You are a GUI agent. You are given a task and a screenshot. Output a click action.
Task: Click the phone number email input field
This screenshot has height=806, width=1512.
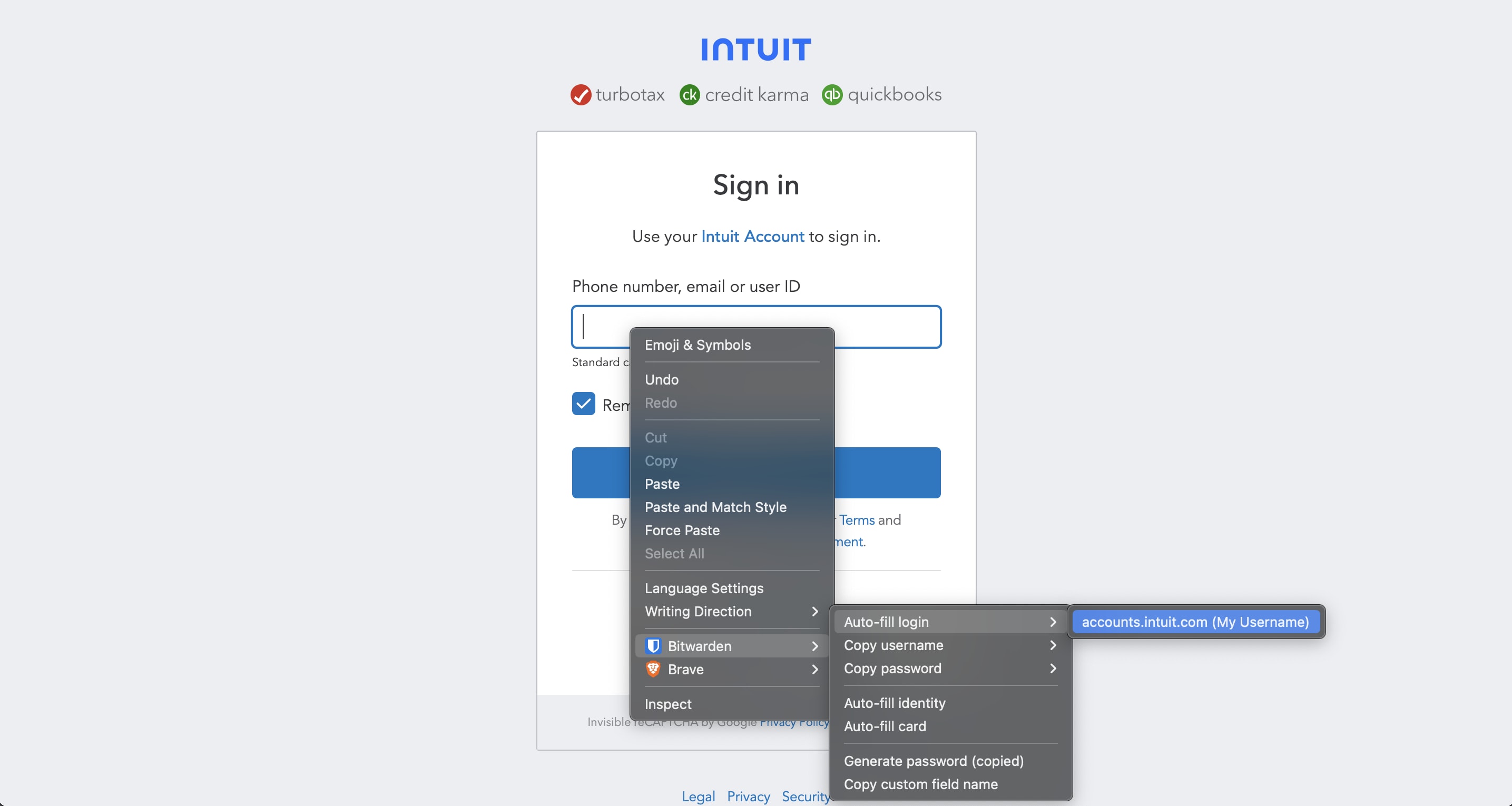[x=756, y=326]
